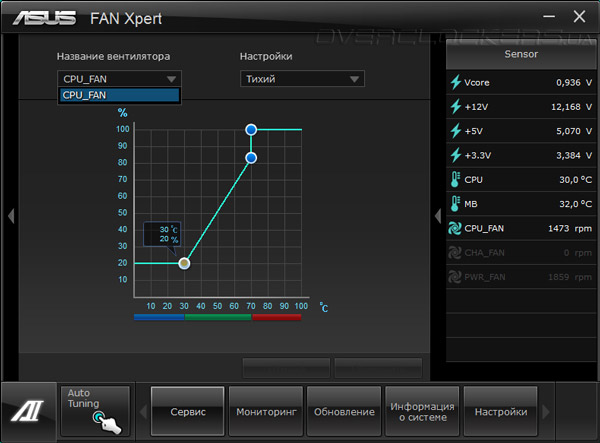This screenshot has height=443, width=600.
Task: Click the Vcore value 0,936 V
Action: pos(574,83)
